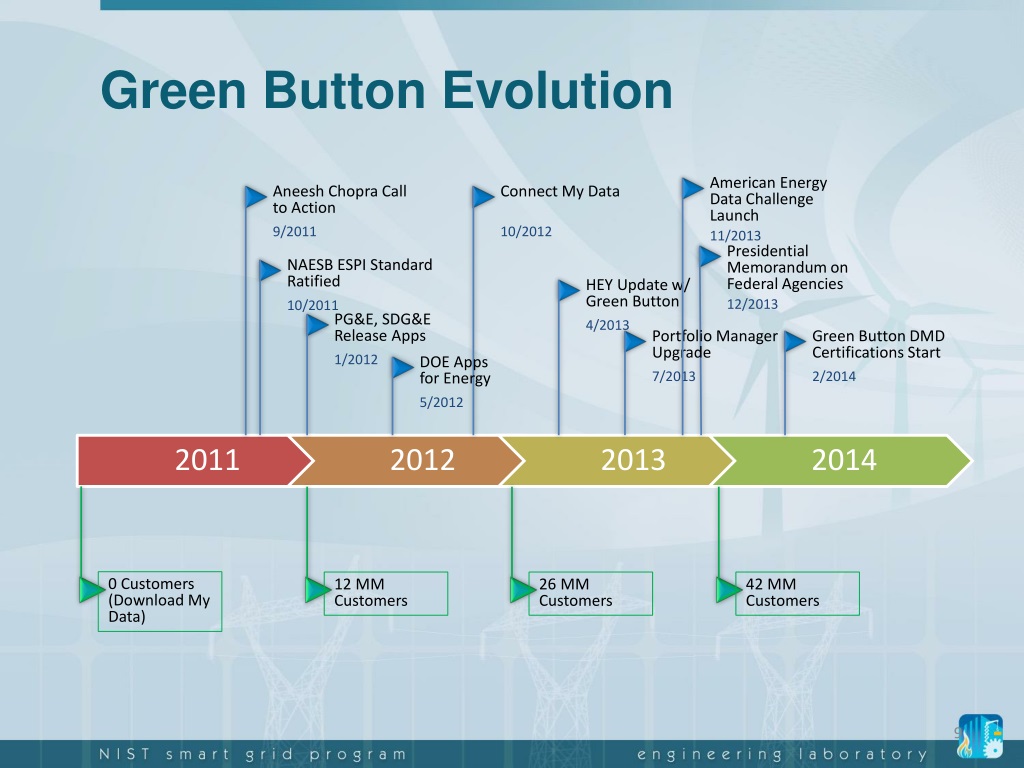Click the HEY Update w/ Green Button text
Viewport: 1024px width, 768px height.
(637, 293)
